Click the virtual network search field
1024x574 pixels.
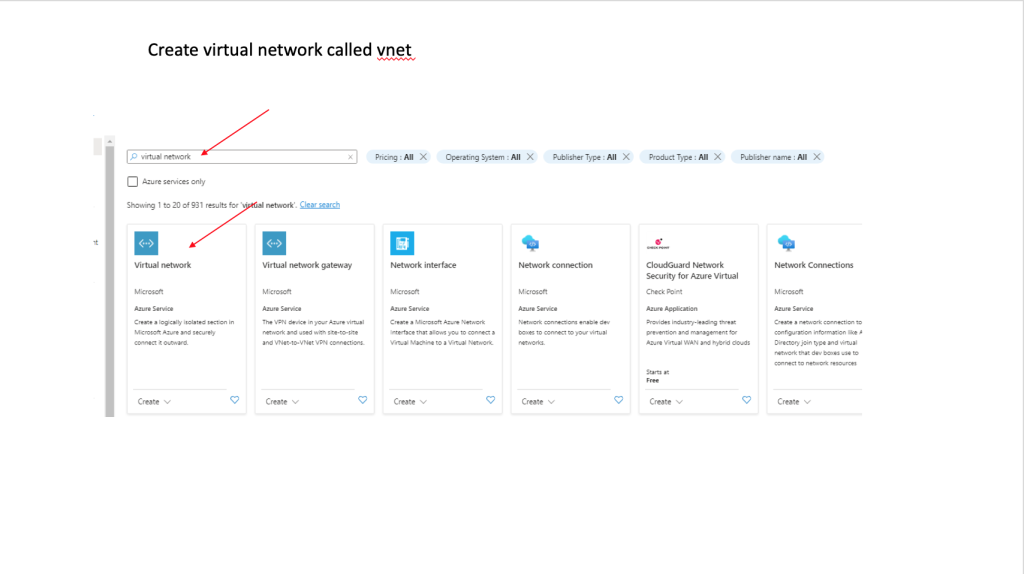coord(240,157)
